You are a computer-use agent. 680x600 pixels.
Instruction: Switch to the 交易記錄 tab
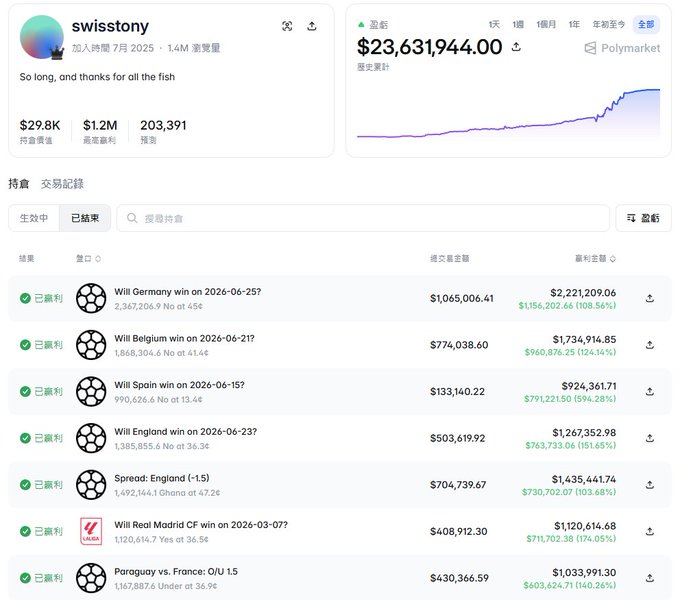(x=62, y=184)
